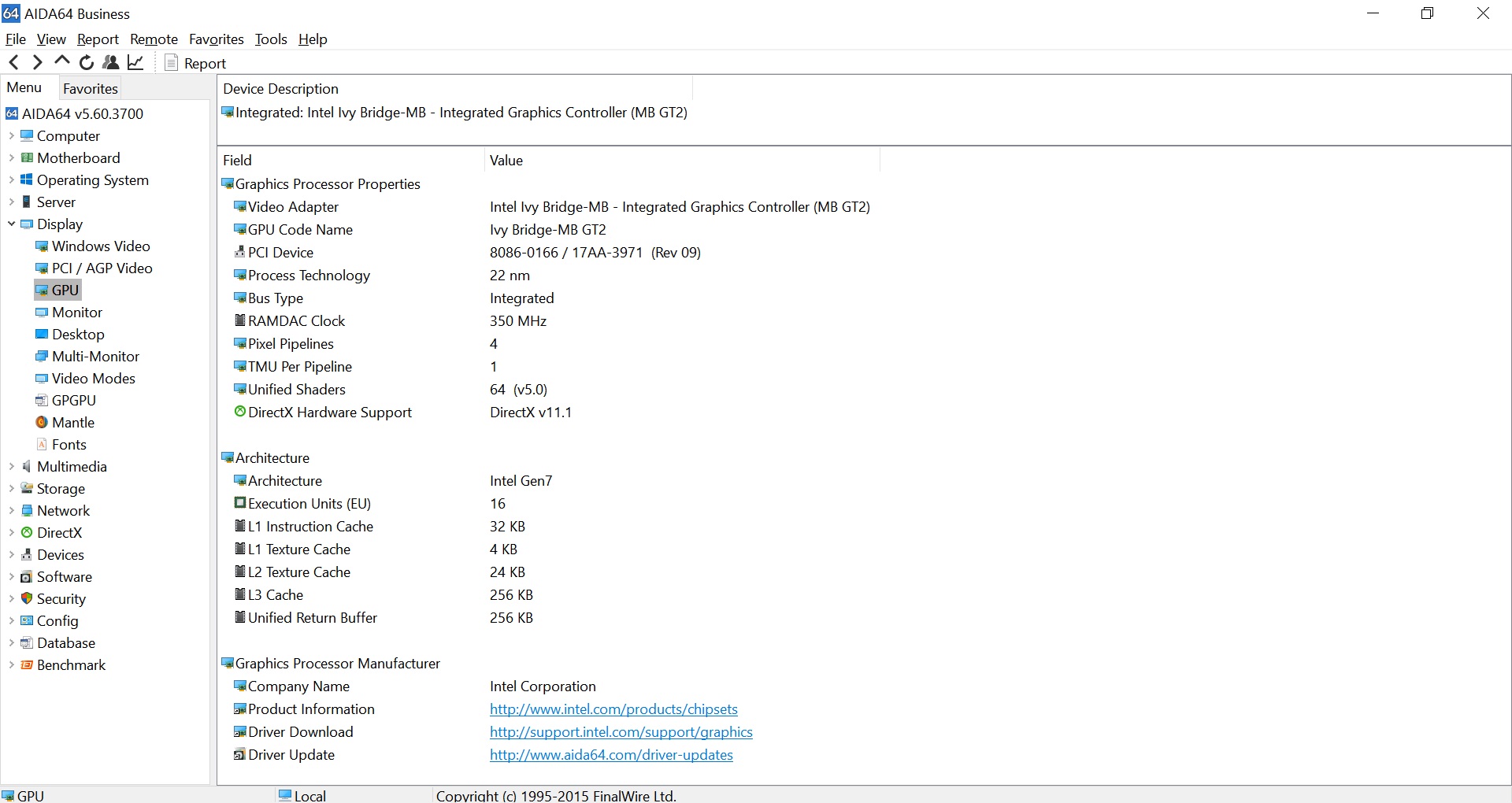Click the DirectX Xbox icon in tree
This screenshot has height=803, width=1512.
[27, 532]
